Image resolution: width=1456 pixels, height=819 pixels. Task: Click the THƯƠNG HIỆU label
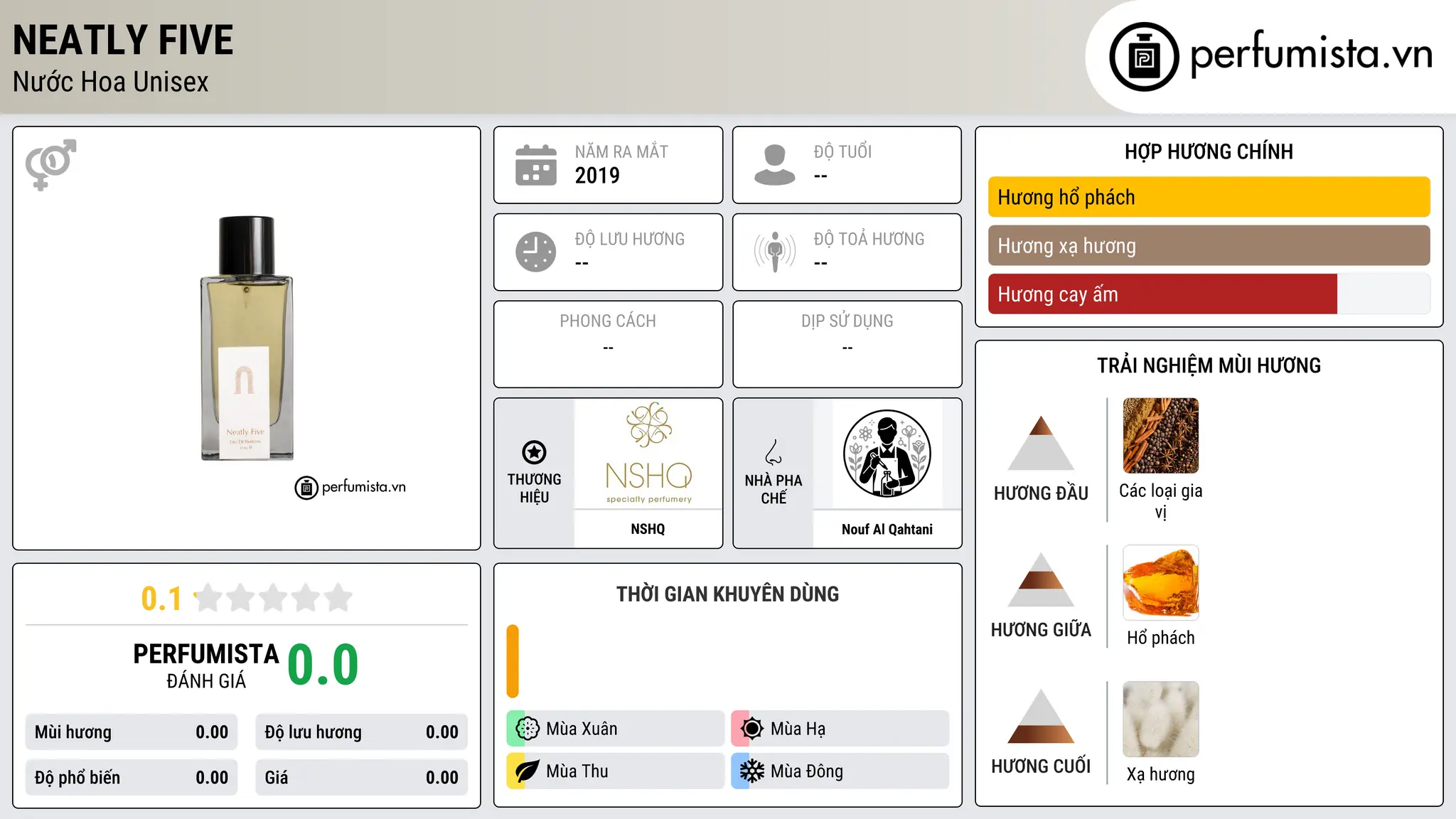[534, 488]
